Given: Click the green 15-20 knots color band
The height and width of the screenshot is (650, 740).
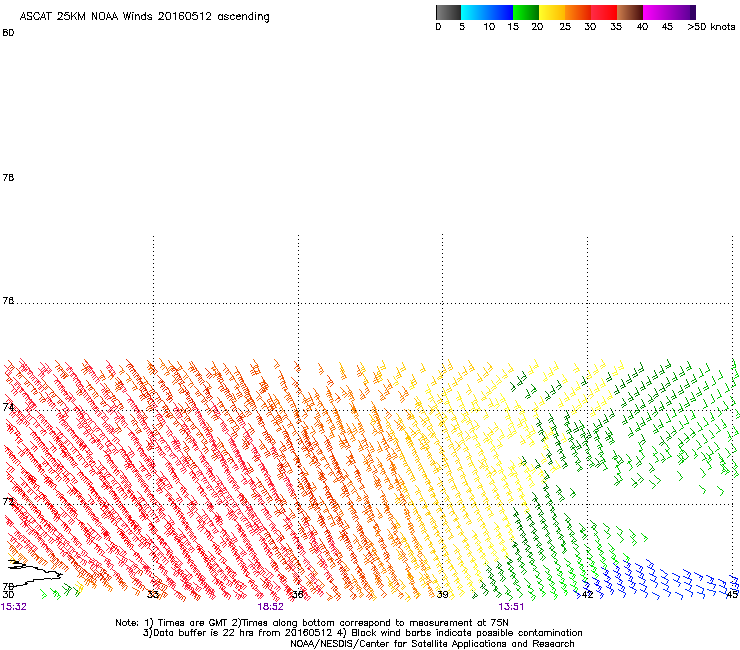Looking at the screenshot, I should pyautogui.click(x=526, y=12).
